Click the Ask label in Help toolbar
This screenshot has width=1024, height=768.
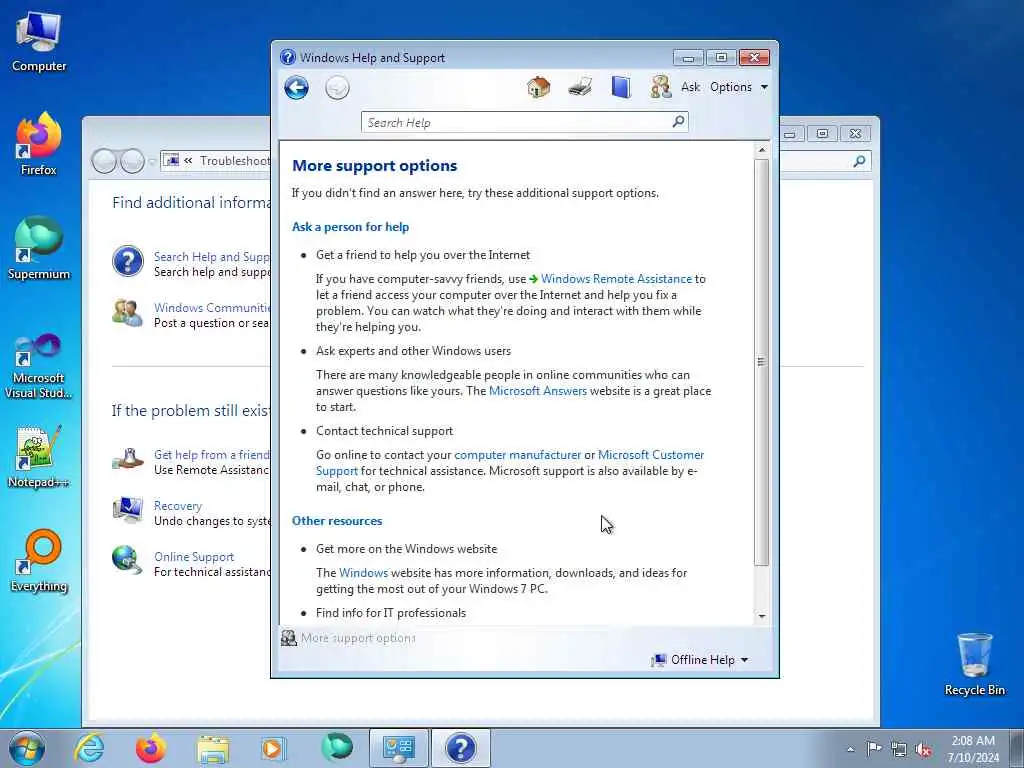[690, 87]
